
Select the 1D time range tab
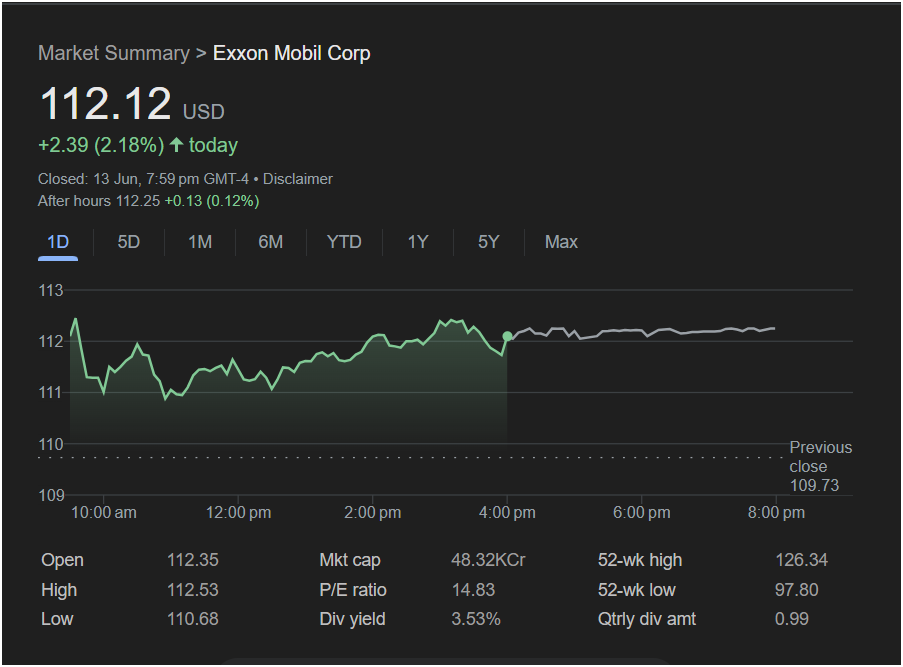58,242
